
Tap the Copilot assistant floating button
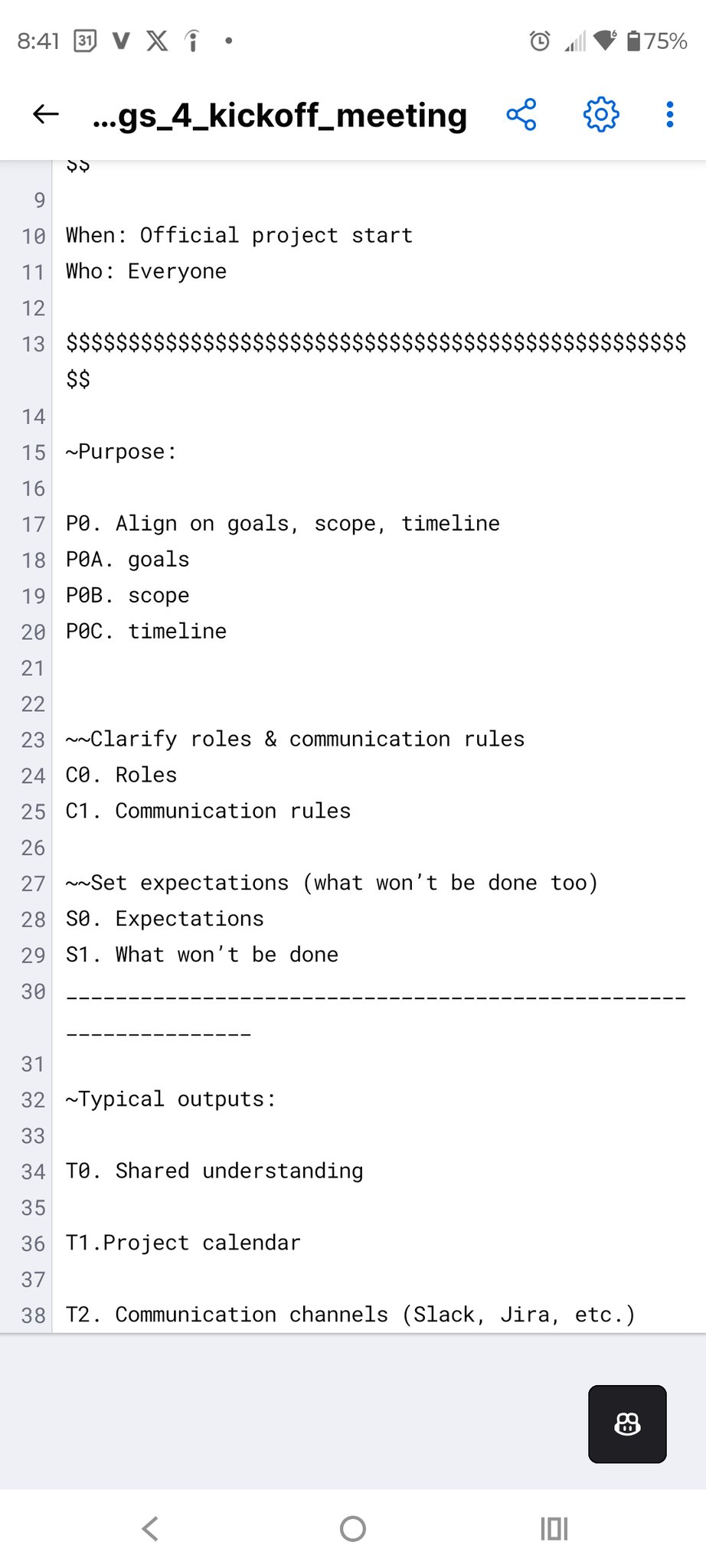coord(627,1423)
